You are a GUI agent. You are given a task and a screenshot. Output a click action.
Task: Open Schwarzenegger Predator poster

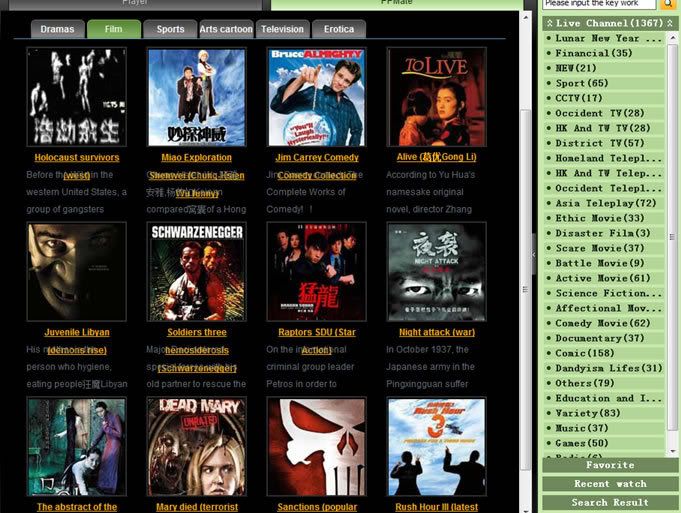click(197, 271)
